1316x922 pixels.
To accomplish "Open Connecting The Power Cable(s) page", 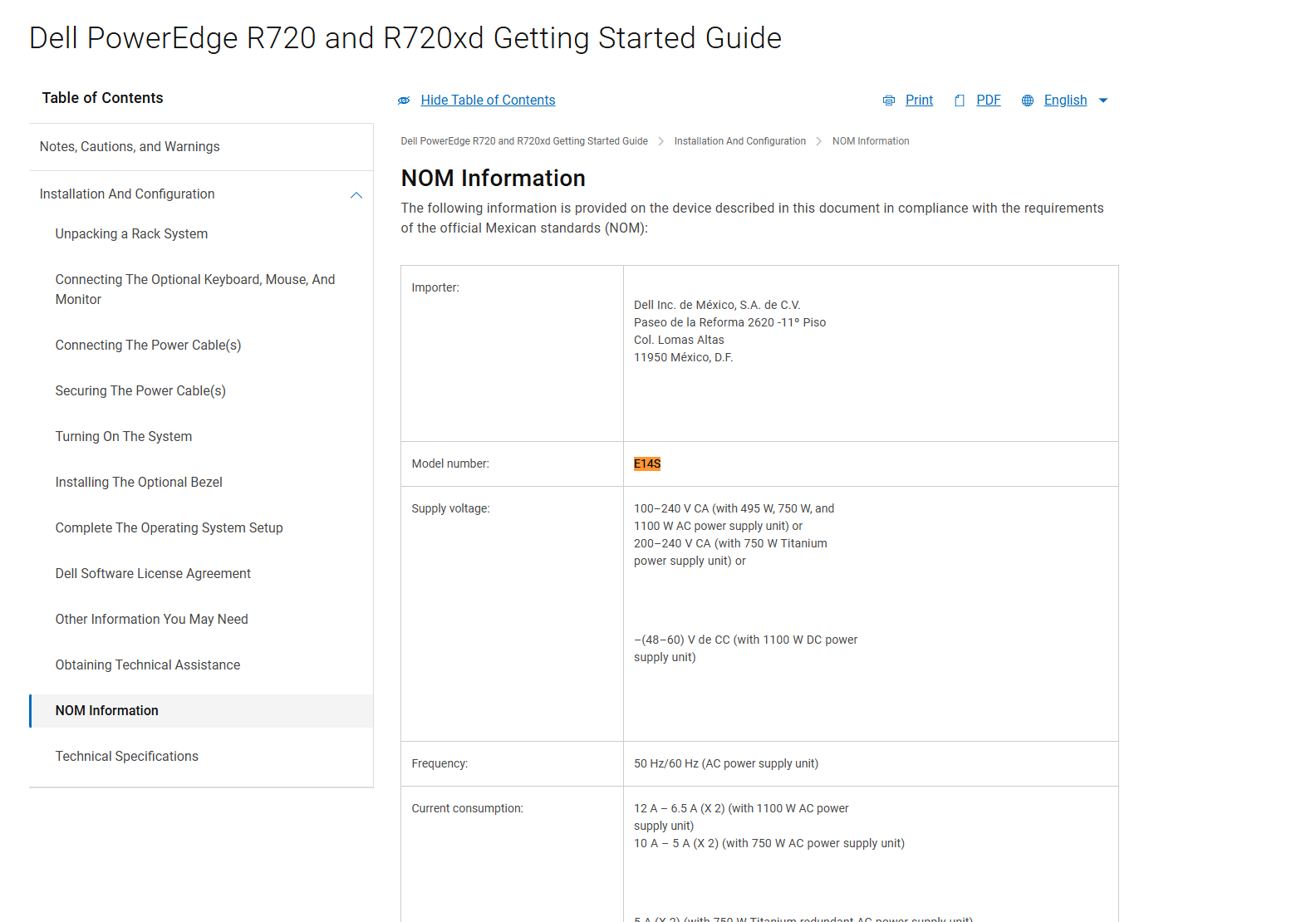I will click(x=148, y=346).
